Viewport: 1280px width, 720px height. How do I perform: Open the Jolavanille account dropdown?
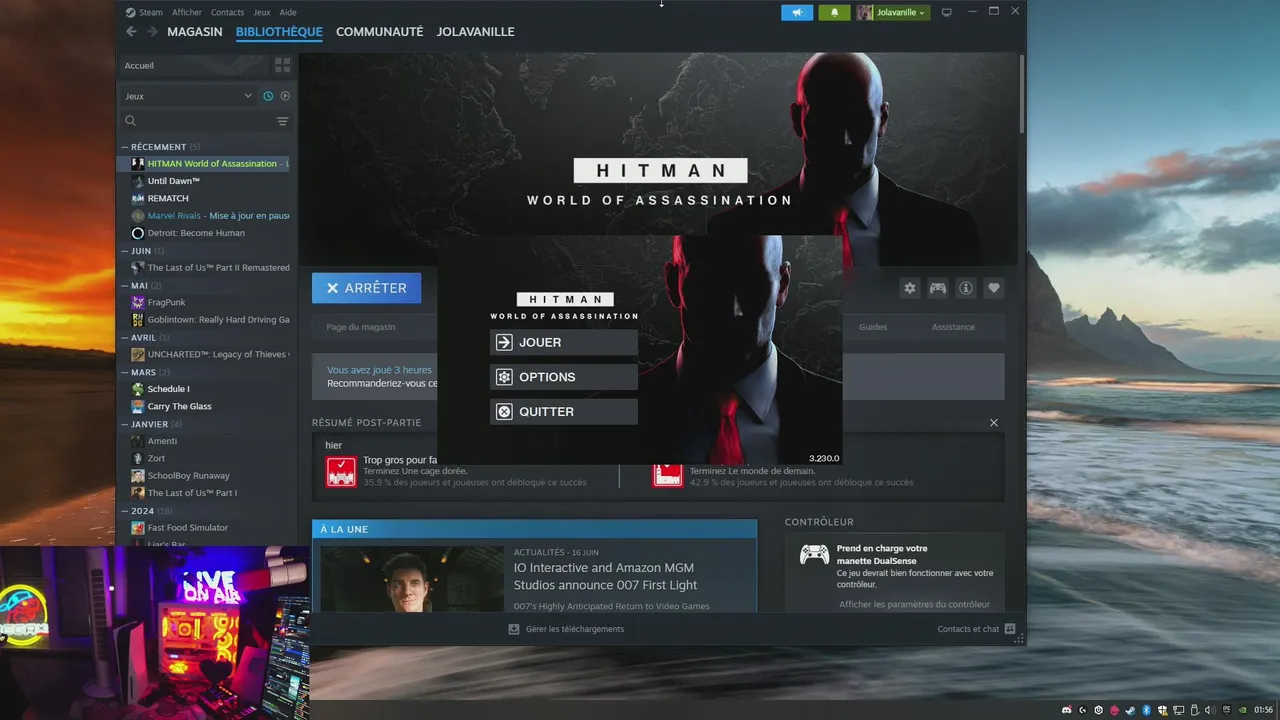point(892,12)
